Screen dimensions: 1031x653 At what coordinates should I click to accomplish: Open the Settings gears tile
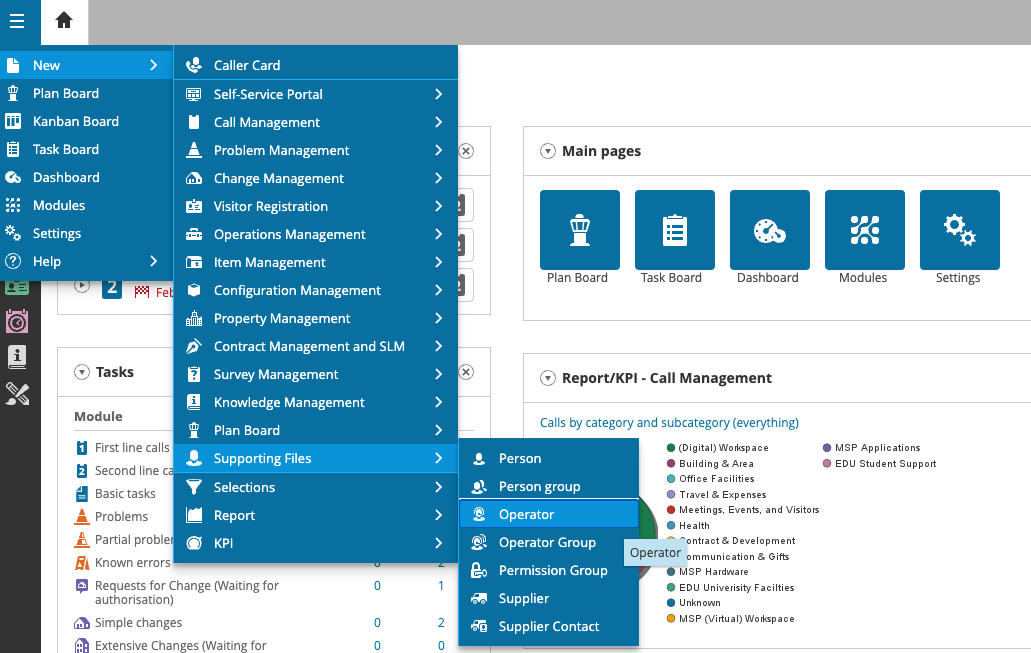(x=959, y=230)
